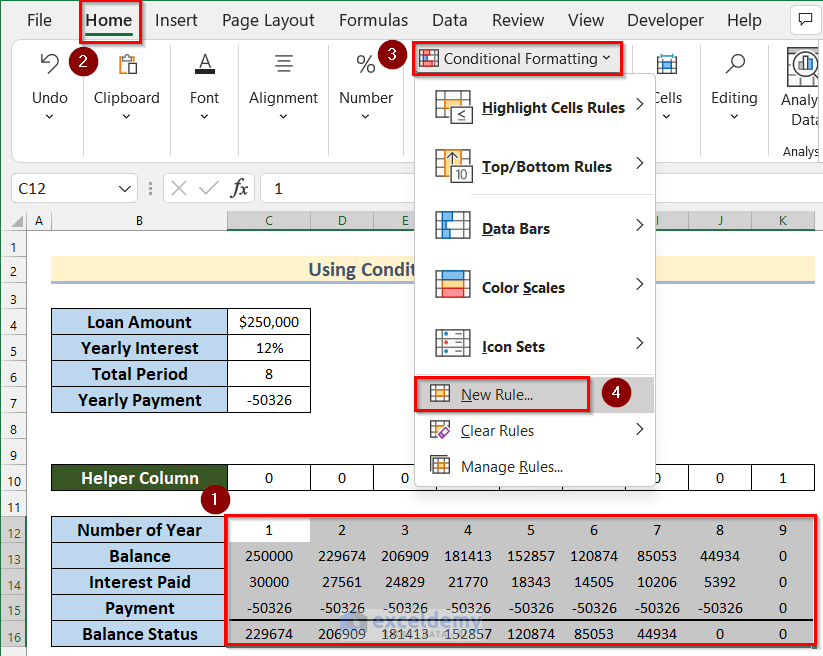Open the Formulas ribbon tab
Screen dimensions: 823x656
(373, 19)
